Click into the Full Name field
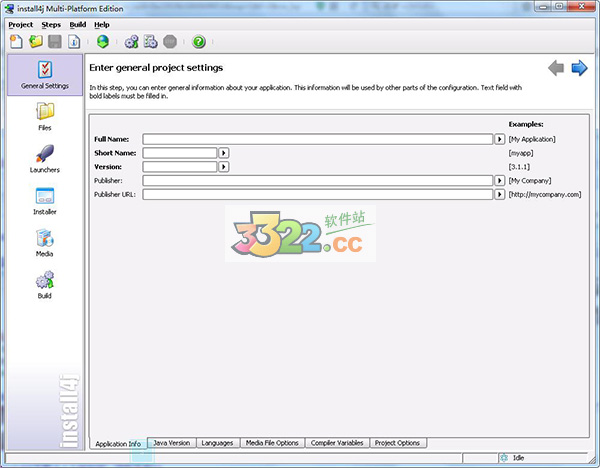The height and width of the screenshot is (468, 600). tap(318, 139)
